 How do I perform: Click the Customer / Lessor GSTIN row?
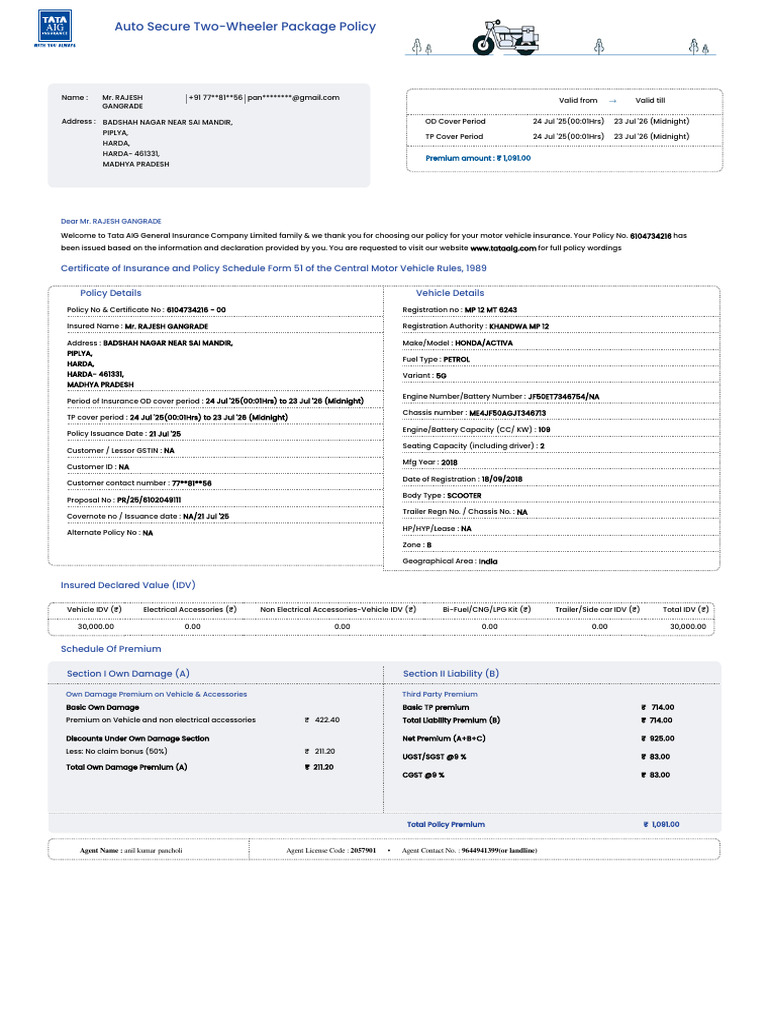[x=121, y=451]
